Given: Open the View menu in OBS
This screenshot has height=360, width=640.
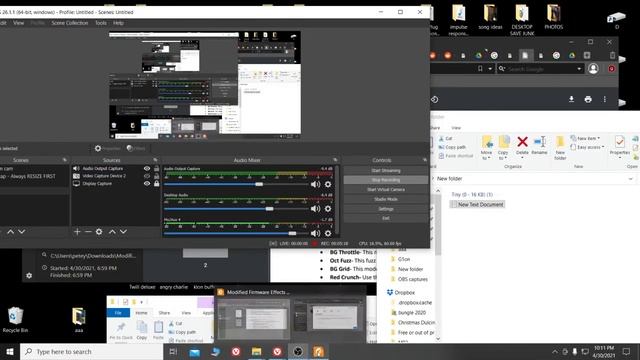Looking at the screenshot, I should click(18, 23).
